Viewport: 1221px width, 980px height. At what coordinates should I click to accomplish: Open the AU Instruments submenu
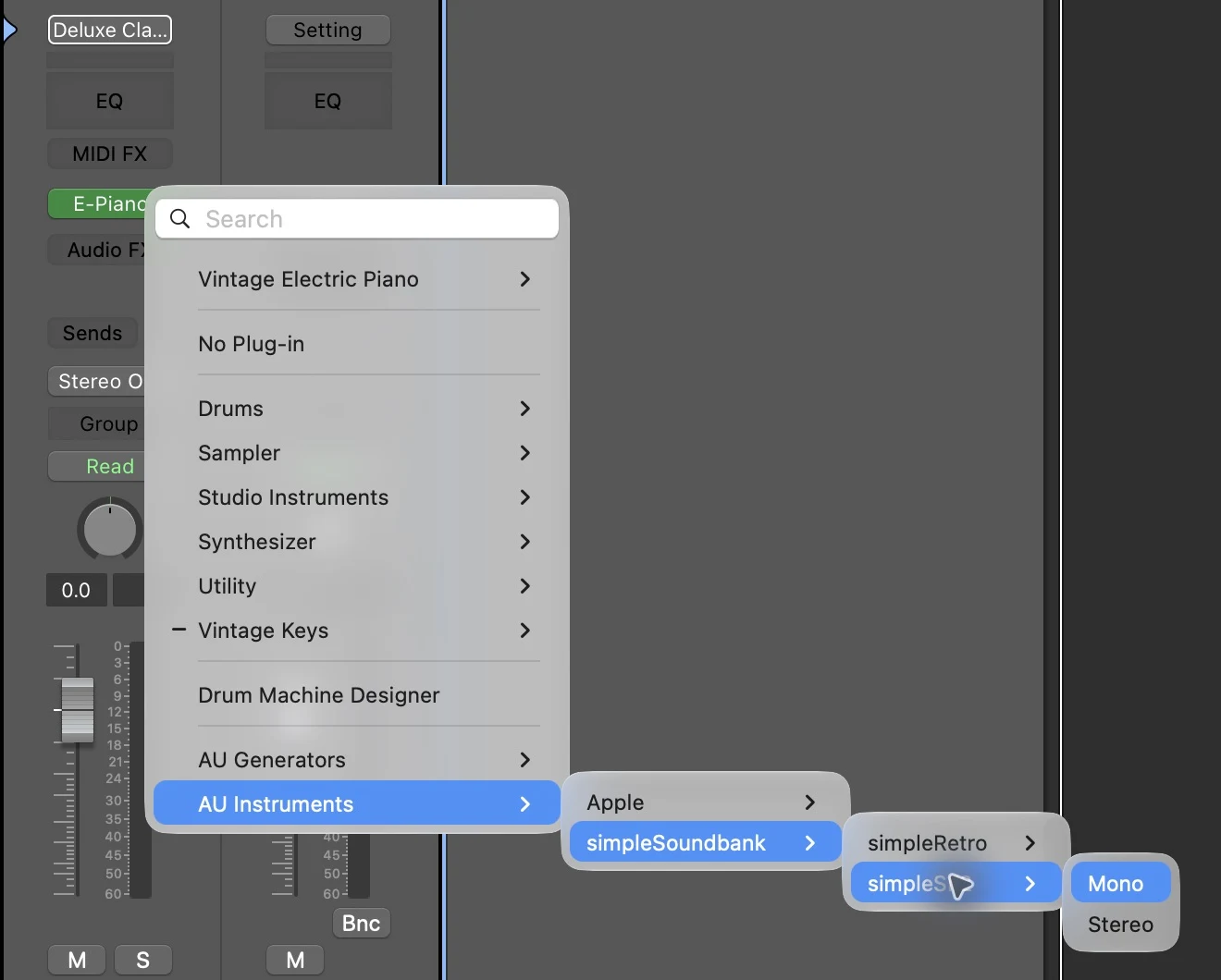(x=357, y=804)
